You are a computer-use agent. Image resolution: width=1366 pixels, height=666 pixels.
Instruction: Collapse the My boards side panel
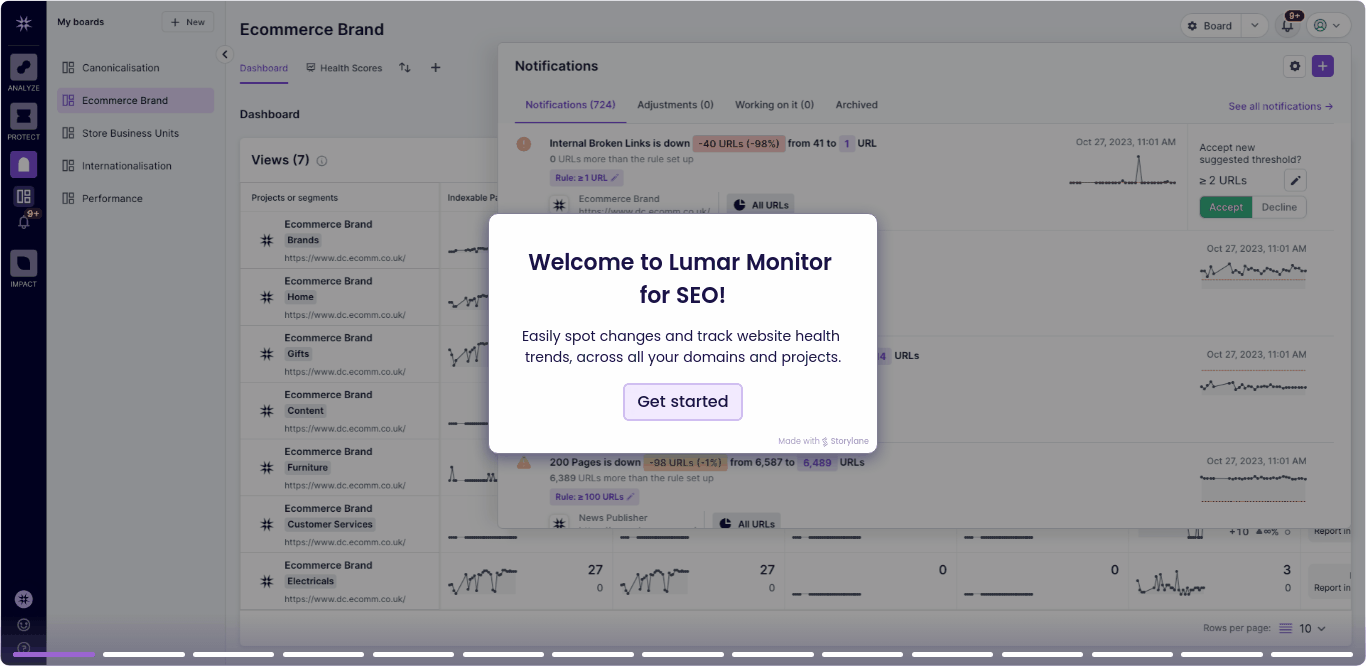click(x=224, y=55)
